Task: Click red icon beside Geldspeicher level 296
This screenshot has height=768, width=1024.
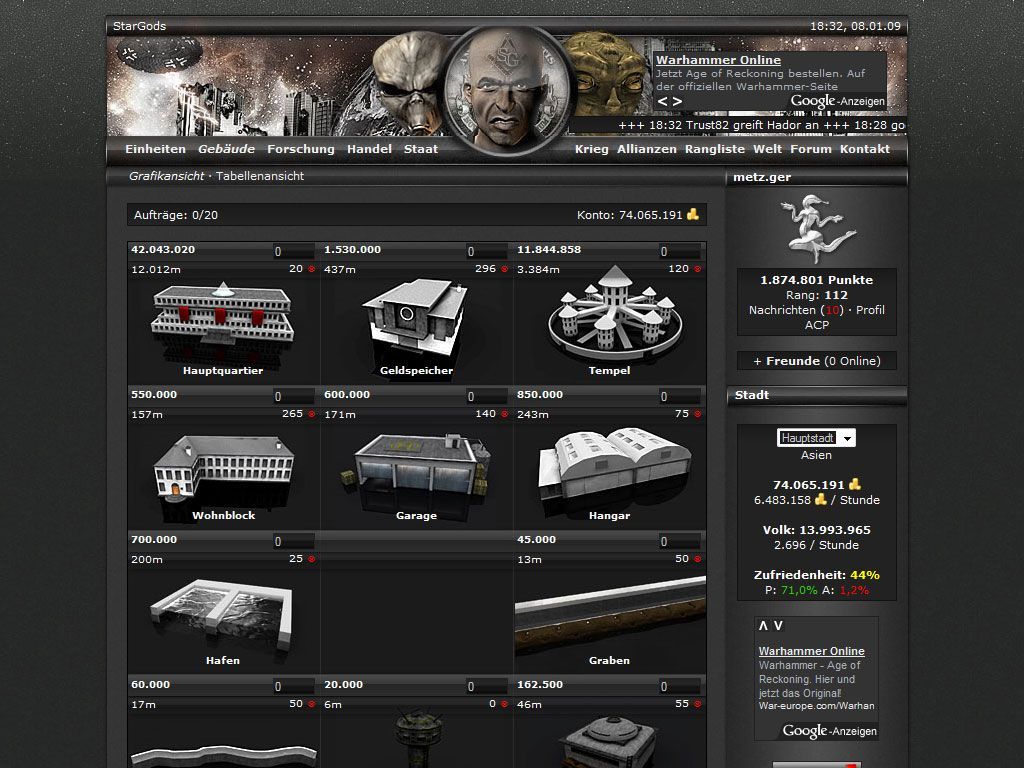Action: coord(504,269)
